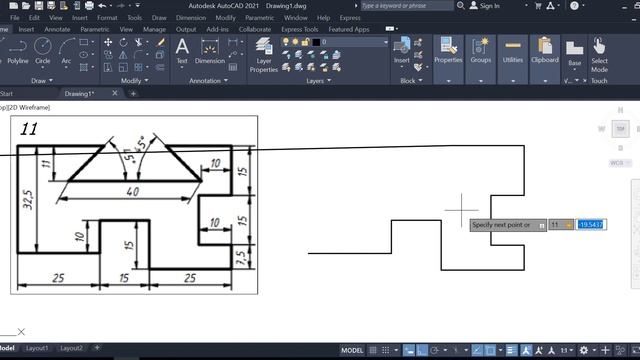Expand the Modify panel

click(135, 81)
